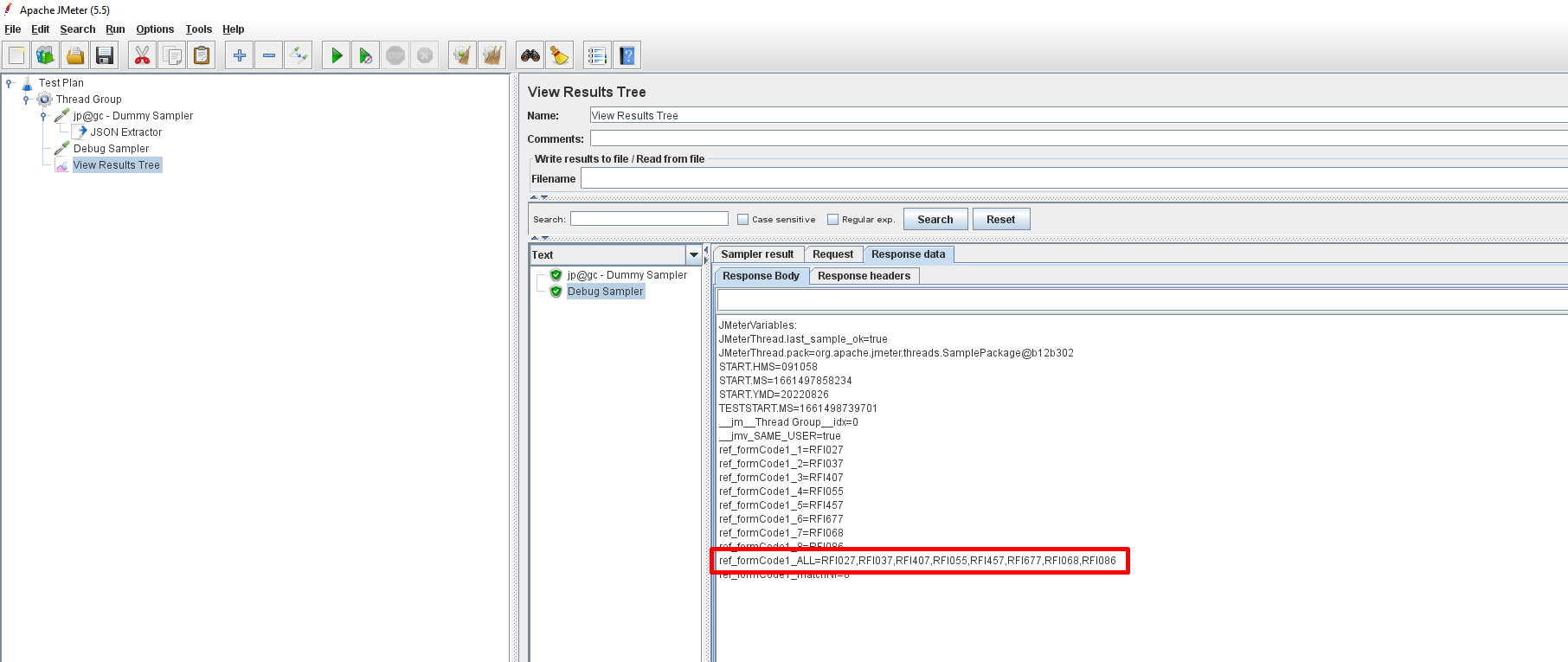Click the Search button
Screen dimensions: 1568x662
[935, 220]
